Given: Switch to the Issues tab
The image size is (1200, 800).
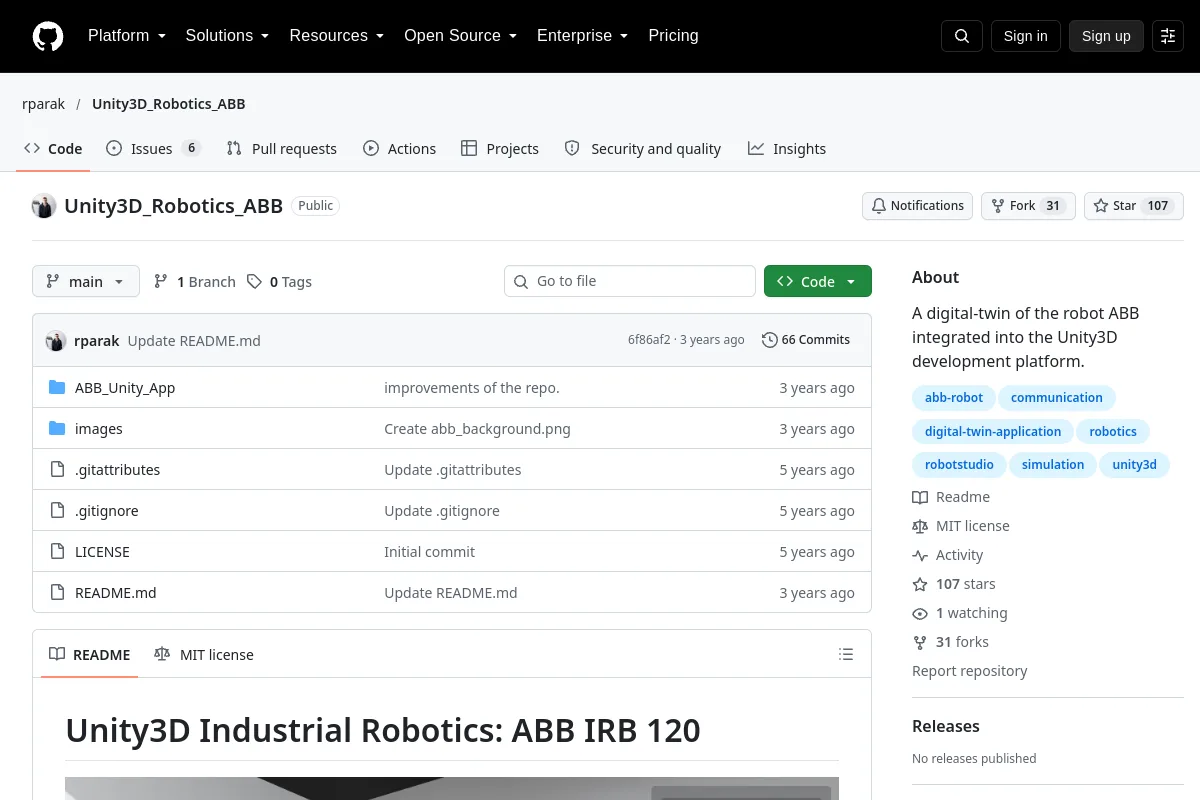Looking at the screenshot, I should [153, 149].
